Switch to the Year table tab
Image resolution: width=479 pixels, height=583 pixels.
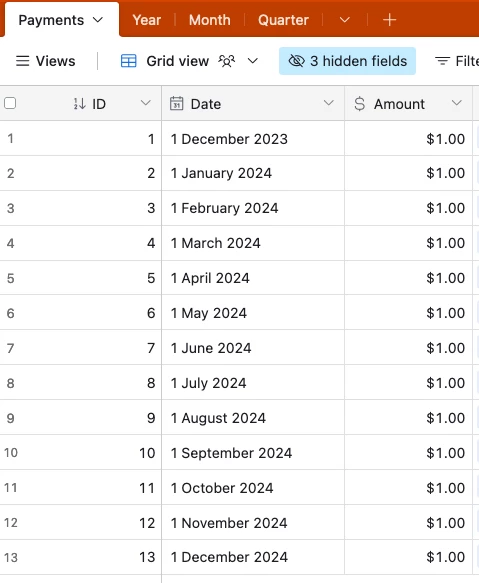pyautogui.click(x=147, y=20)
